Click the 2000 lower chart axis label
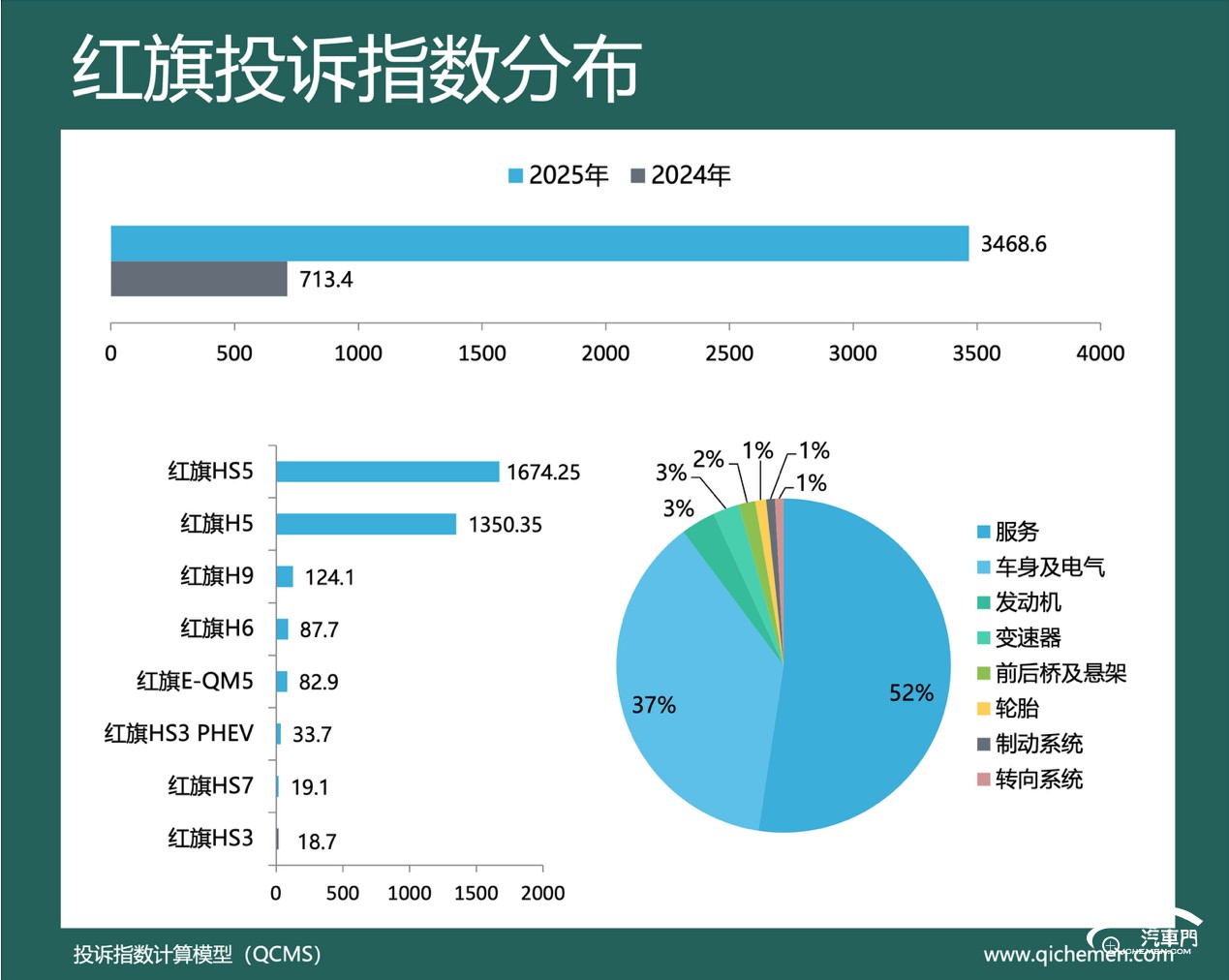The width and height of the screenshot is (1229, 980). point(542,893)
